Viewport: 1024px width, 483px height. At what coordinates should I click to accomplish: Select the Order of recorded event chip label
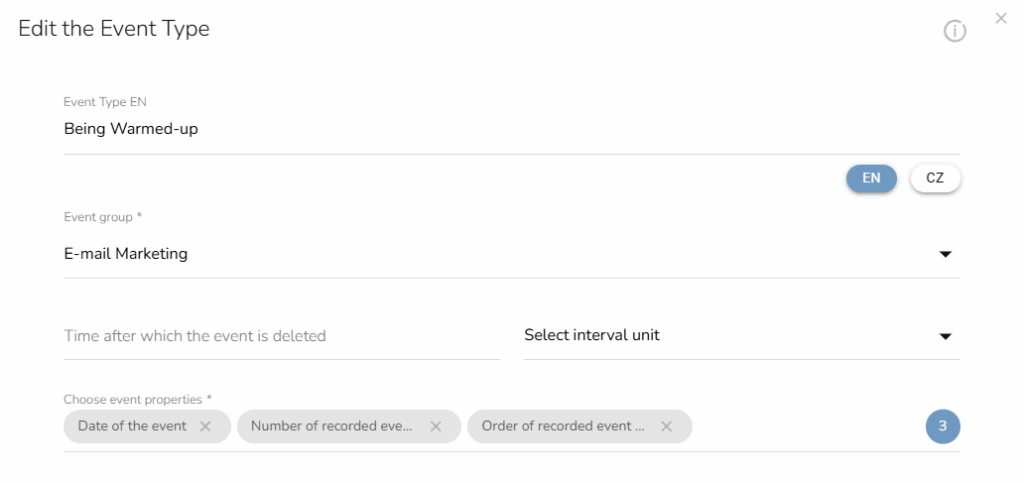563,426
